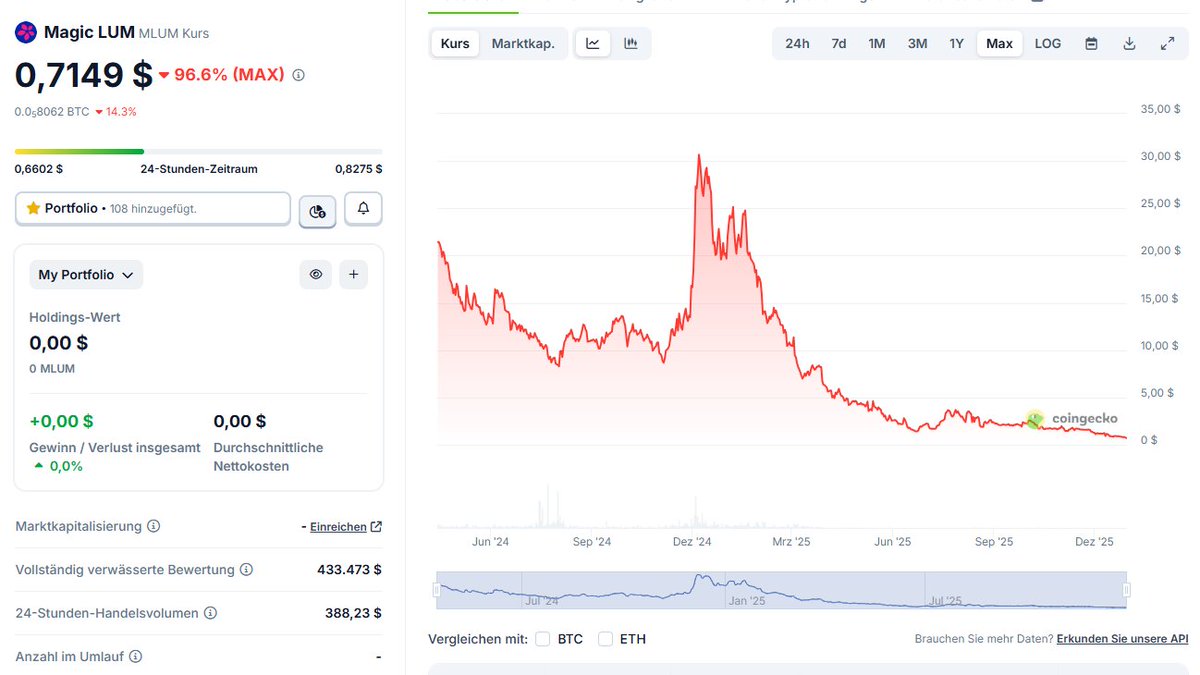
Task: Enable ETH comparison checkbox
Action: click(x=605, y=639)
